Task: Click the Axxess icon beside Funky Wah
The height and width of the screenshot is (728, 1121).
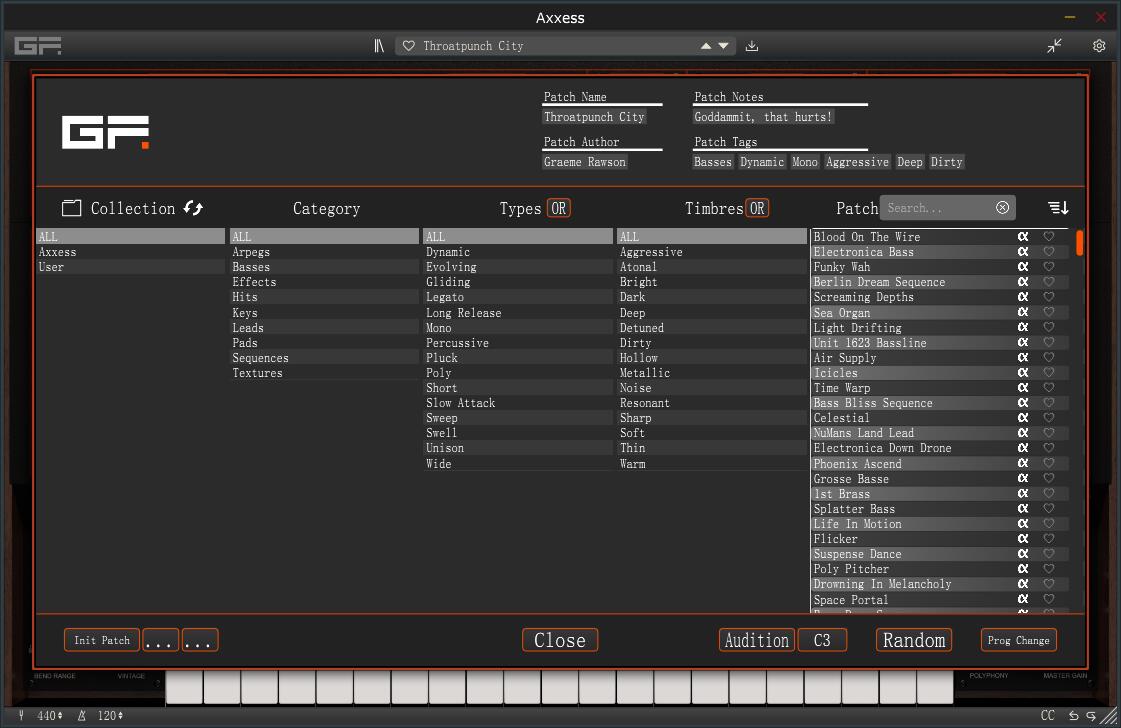Action: 1023,267
